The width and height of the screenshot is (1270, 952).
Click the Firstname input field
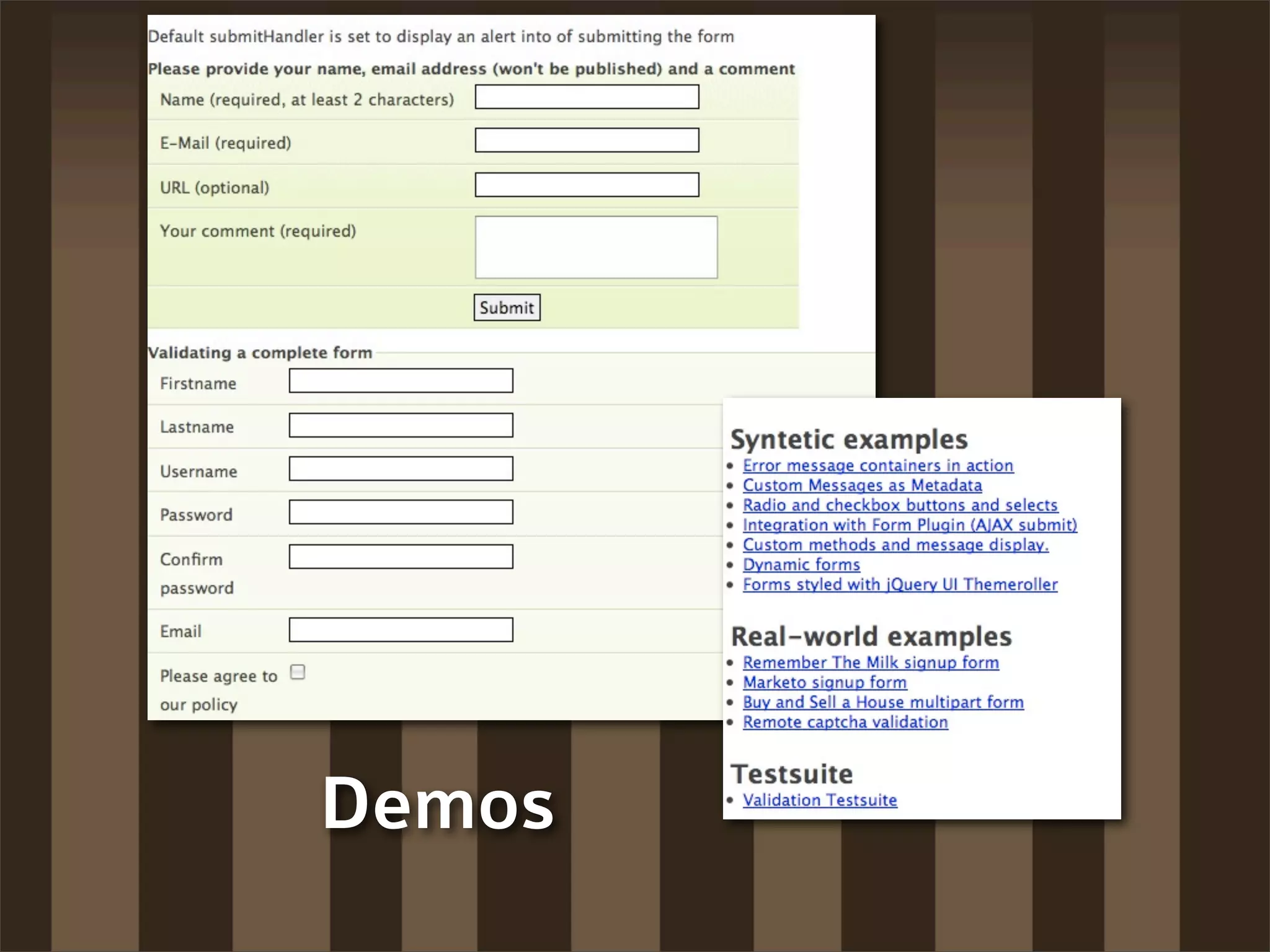(401, 381)
